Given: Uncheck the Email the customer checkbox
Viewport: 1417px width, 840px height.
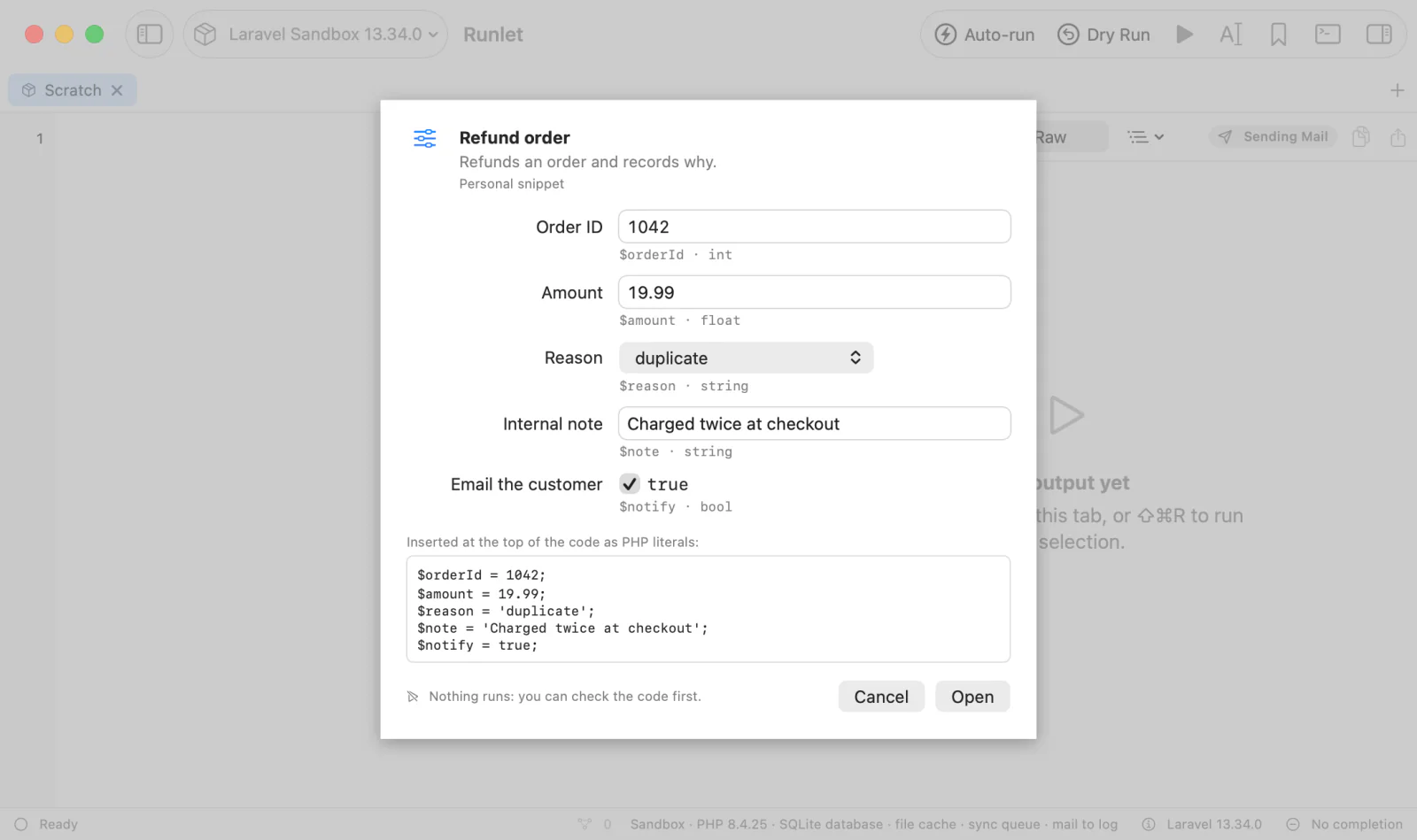Looking at the screenshot, I should tap(629, 483).
